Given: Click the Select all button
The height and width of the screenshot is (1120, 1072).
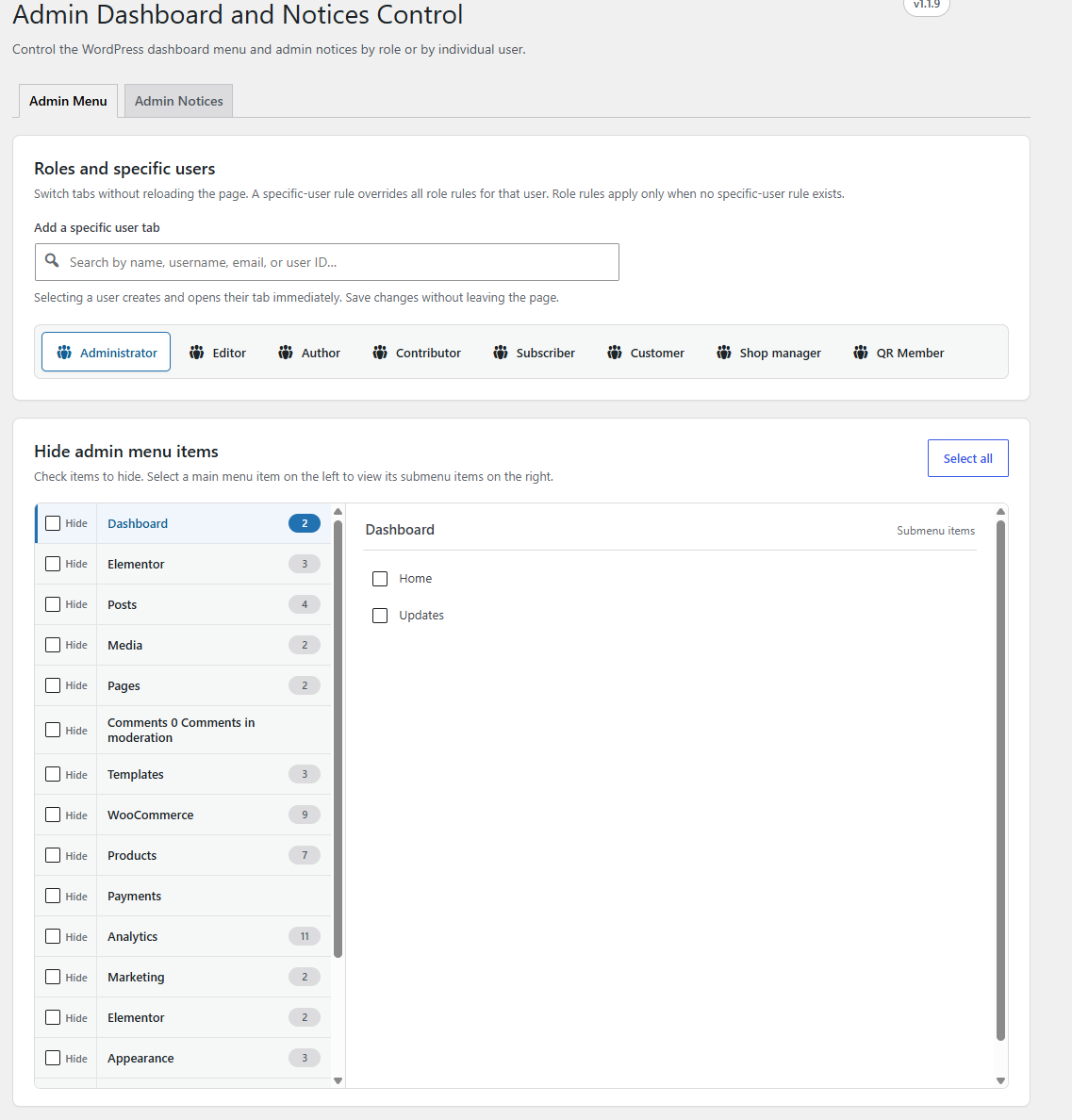Looking at the screenshot, I should point(967,458).
